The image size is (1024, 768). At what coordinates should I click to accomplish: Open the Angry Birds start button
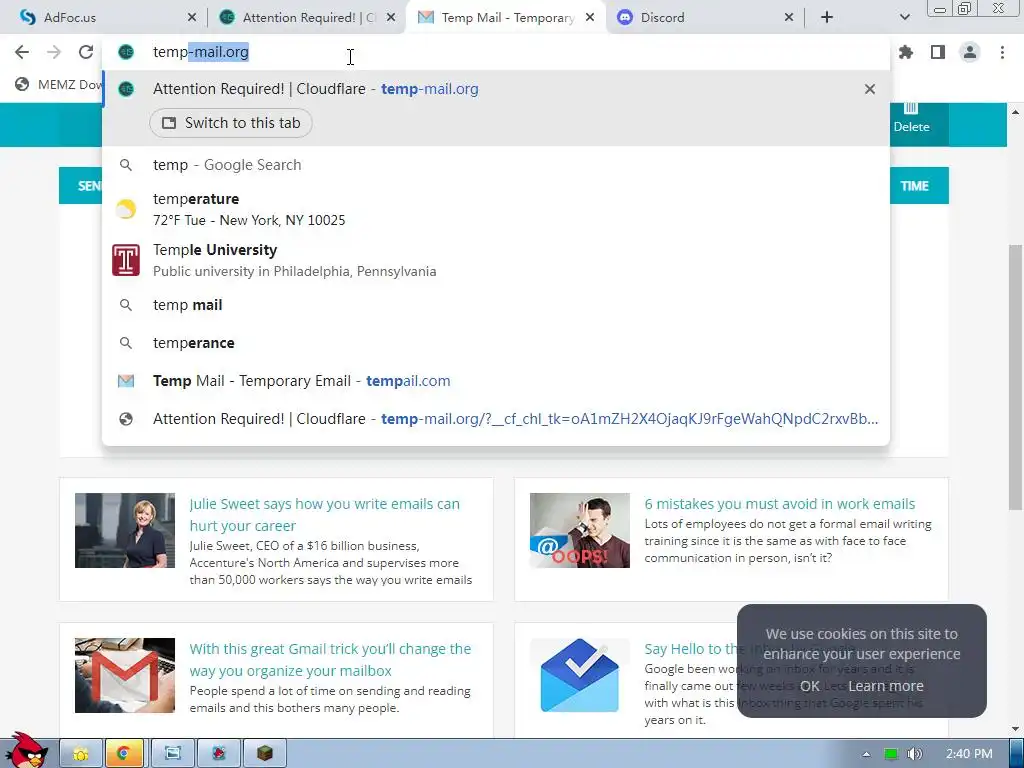coord(26,751)
